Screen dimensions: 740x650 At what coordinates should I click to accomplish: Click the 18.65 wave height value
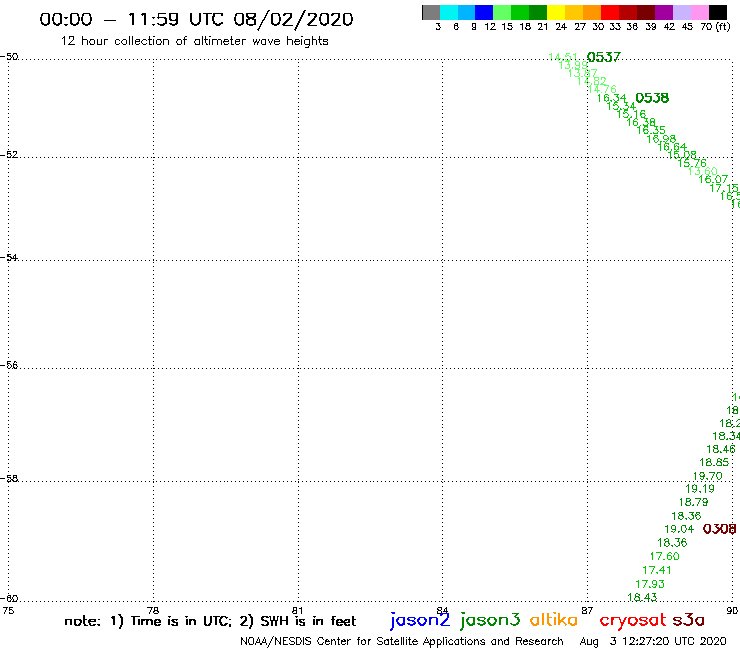click(714, 462)
